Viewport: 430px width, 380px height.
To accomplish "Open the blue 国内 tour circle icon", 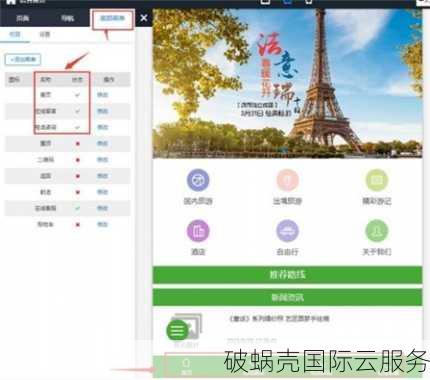I will pos(198,180).
